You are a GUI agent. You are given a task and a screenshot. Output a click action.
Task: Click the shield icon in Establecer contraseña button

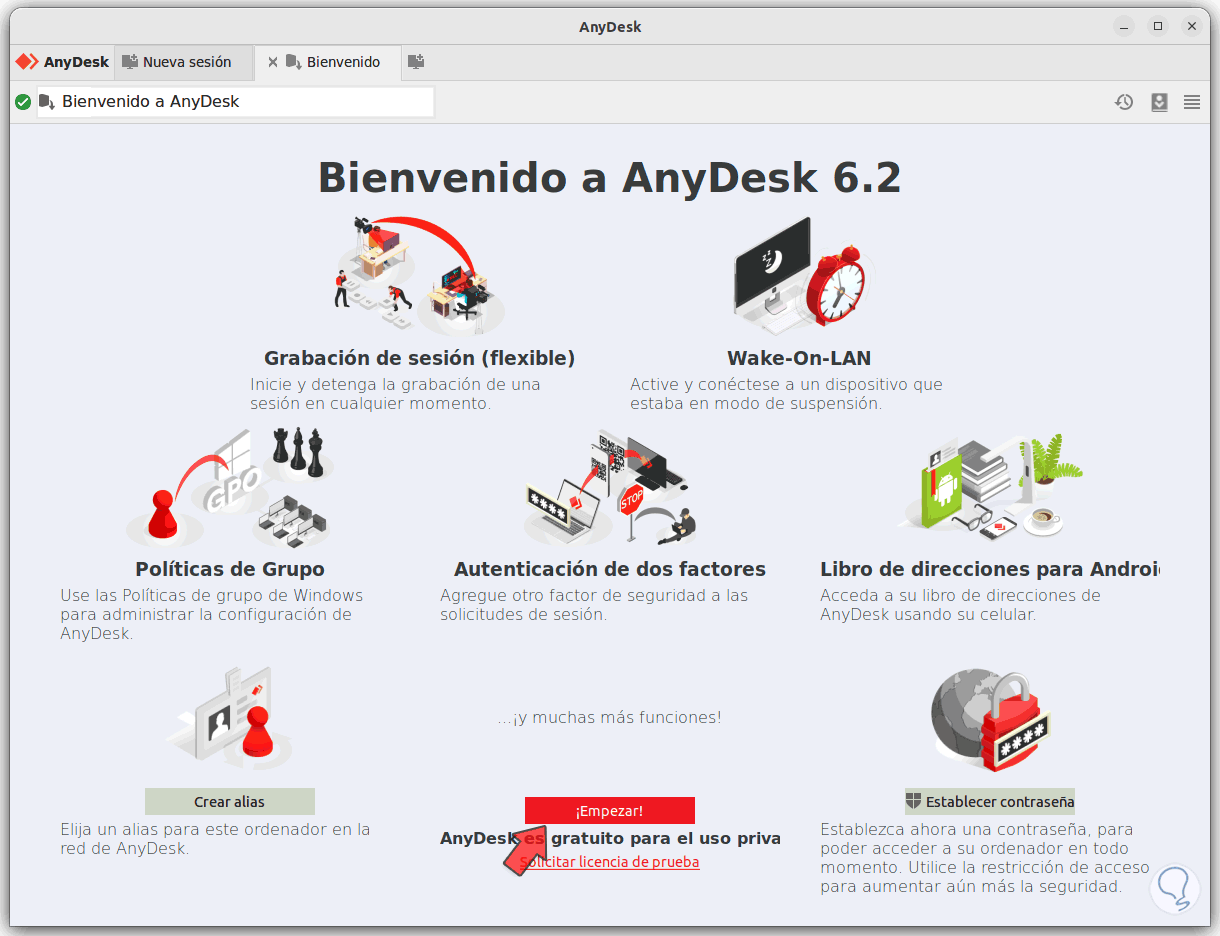tap(914, 801)
